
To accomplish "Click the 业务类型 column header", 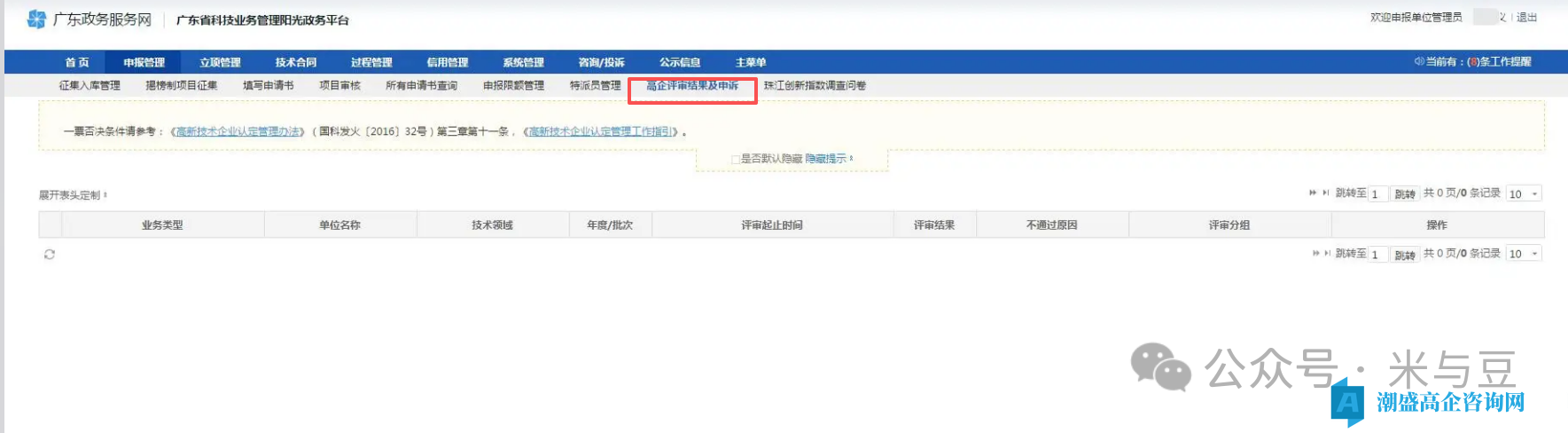I will pyautogui.click(x=162, y=224).
